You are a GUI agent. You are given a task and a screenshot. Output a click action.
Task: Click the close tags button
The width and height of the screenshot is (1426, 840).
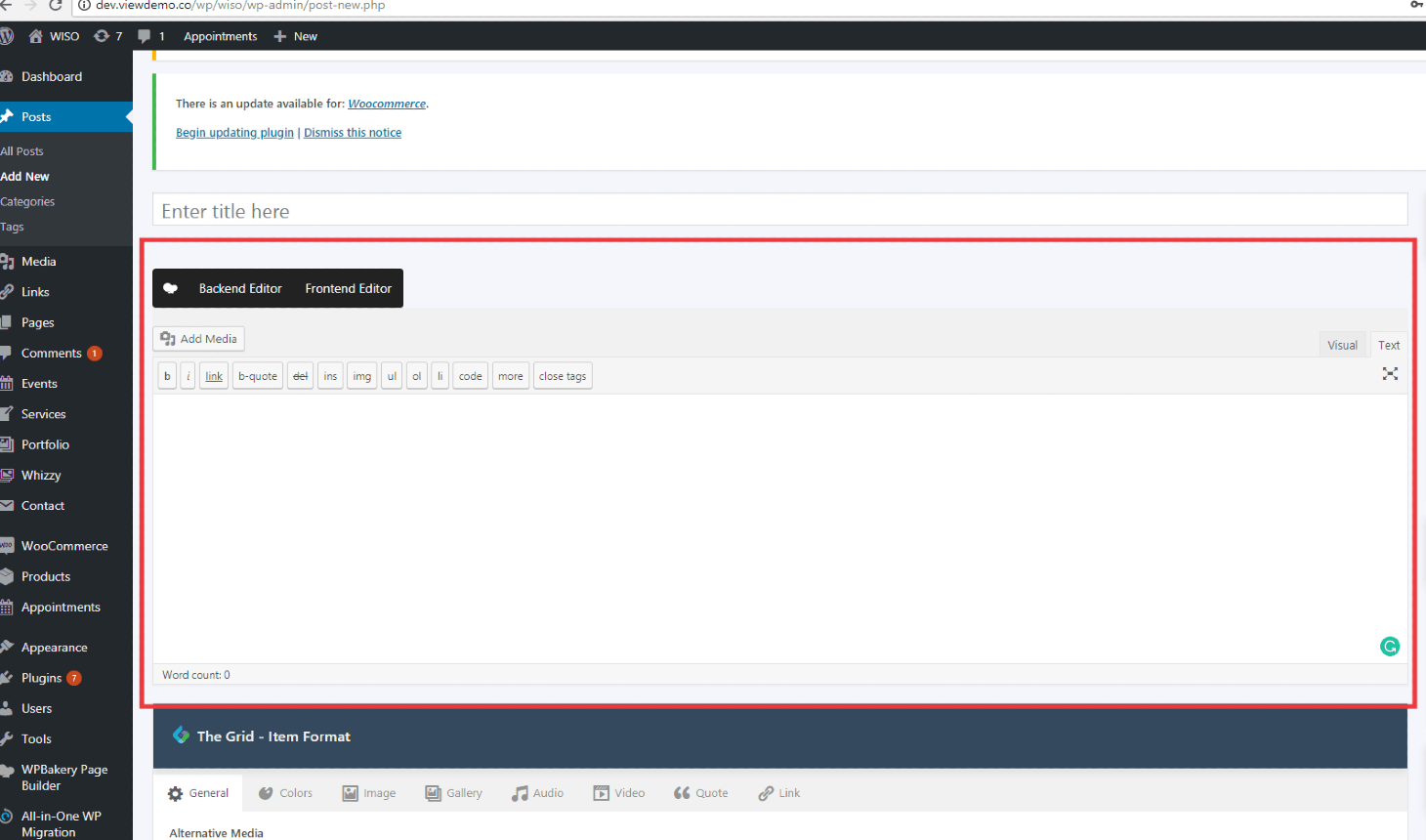(563, 376)
